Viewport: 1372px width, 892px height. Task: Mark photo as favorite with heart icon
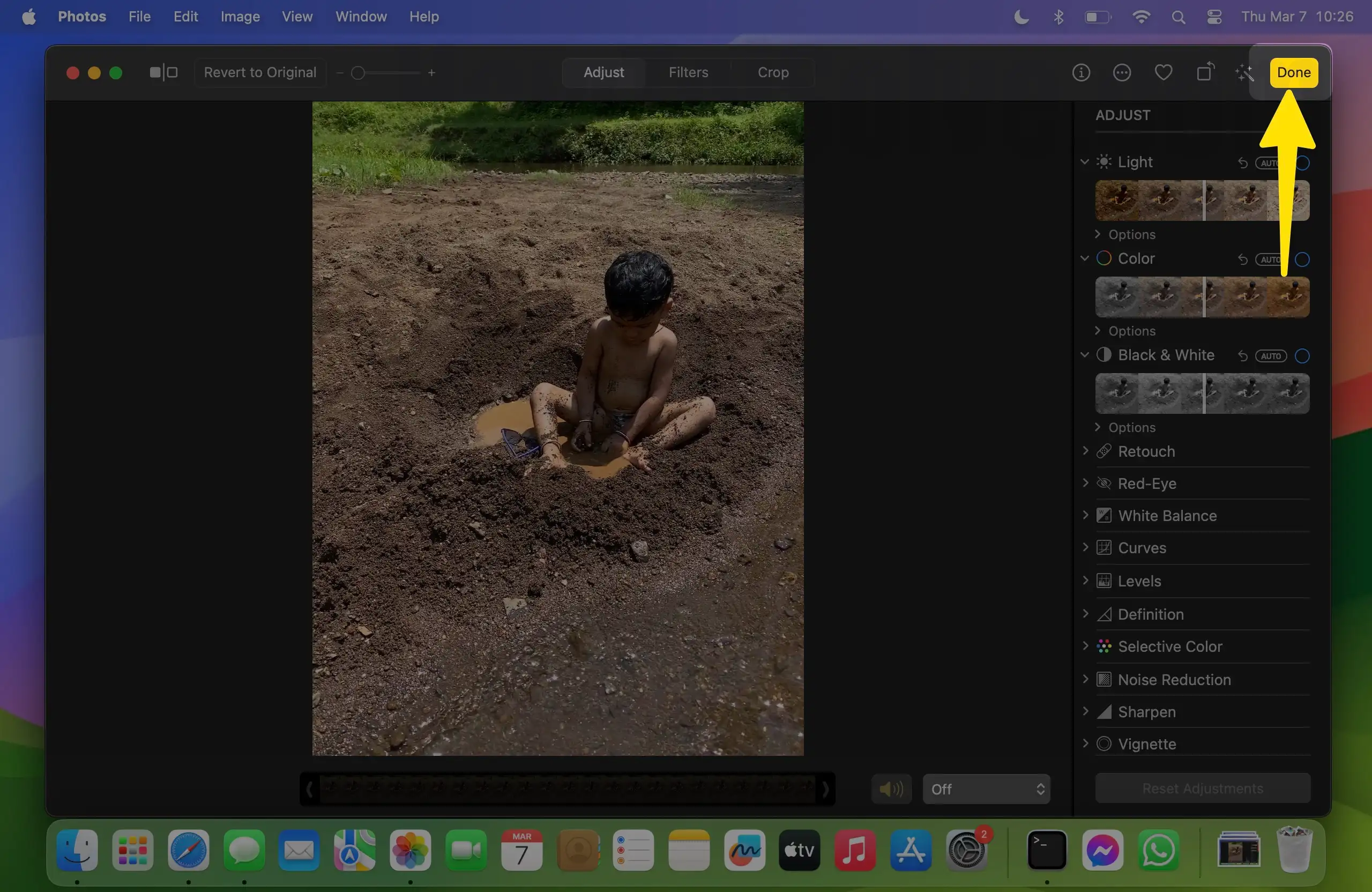coord(1164,73)
